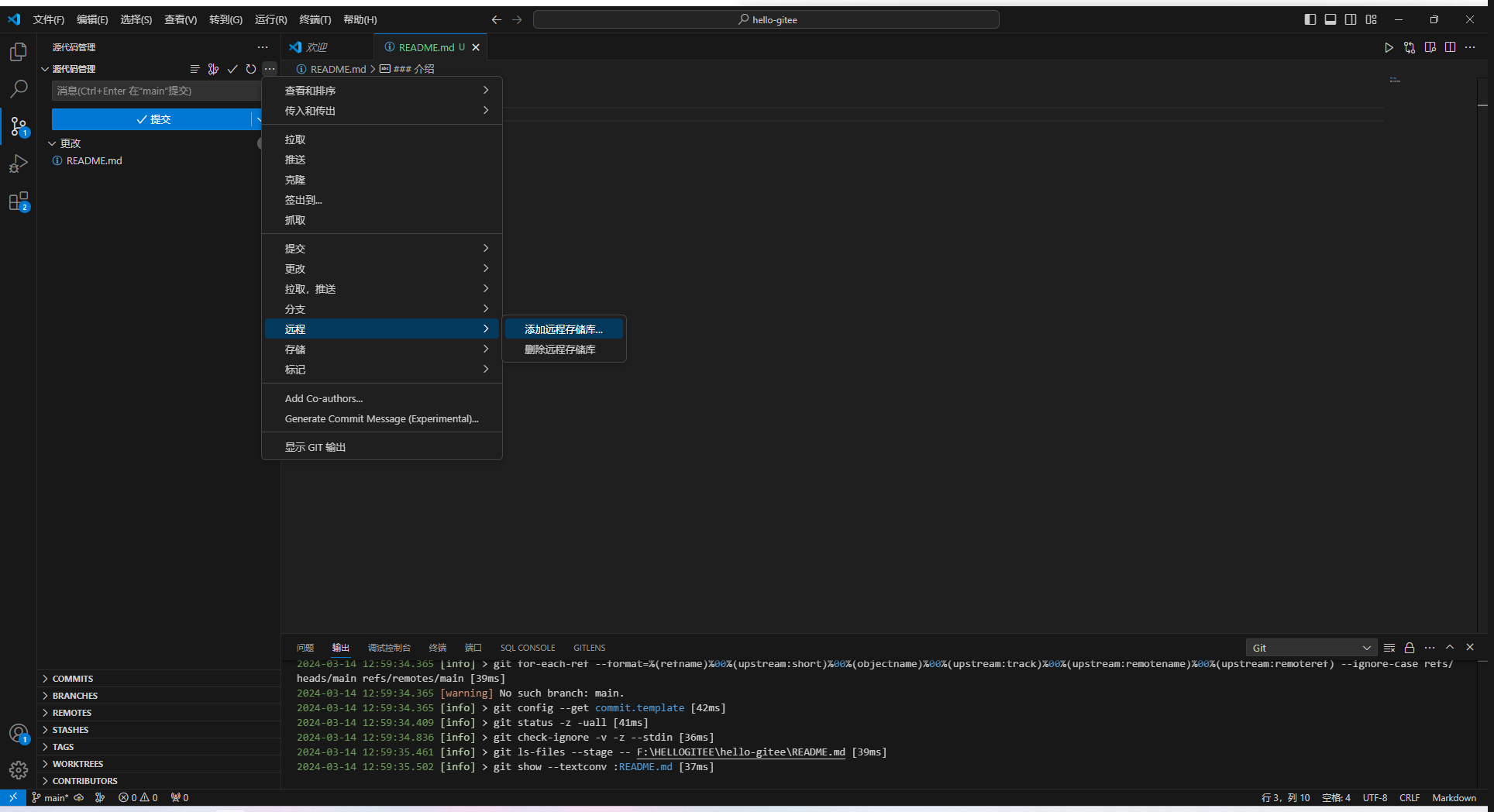Viewport: 1494px width, 812px height.
Task: Click the ports forwarded indicator showing 0
Action: click(x=180, y=797)
